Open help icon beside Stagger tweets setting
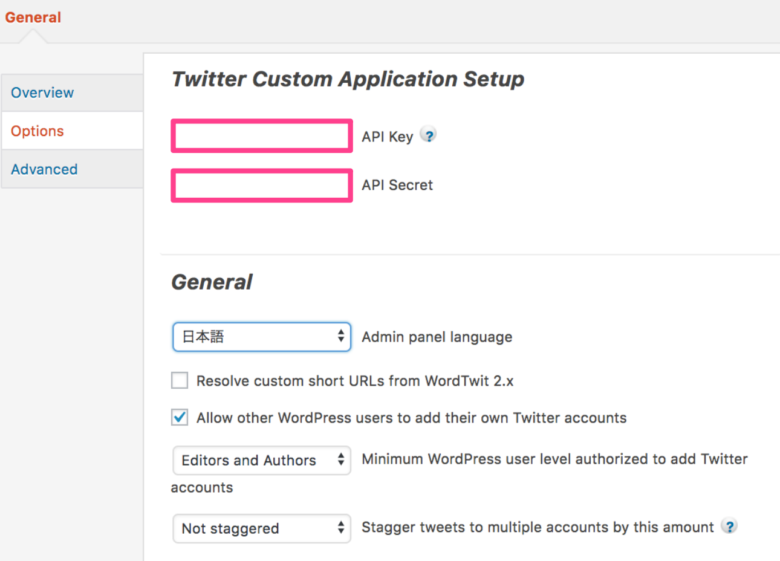 [x=729, y=526]
